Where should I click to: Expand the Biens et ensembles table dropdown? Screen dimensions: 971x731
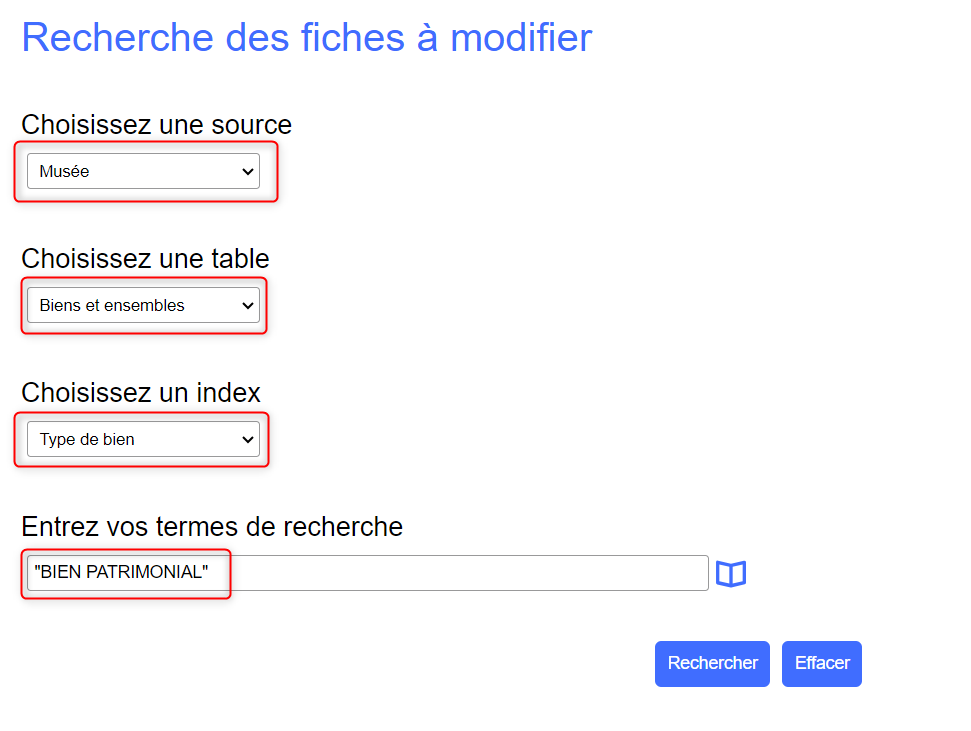tap(143, 305)
